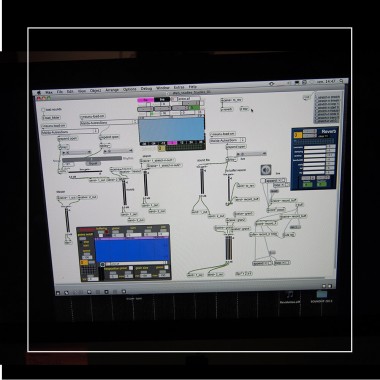The width and height of the screenshot is (380, 380).
Task: Click the yellow number box under the waveform
Action: click(x=161, y=149)
